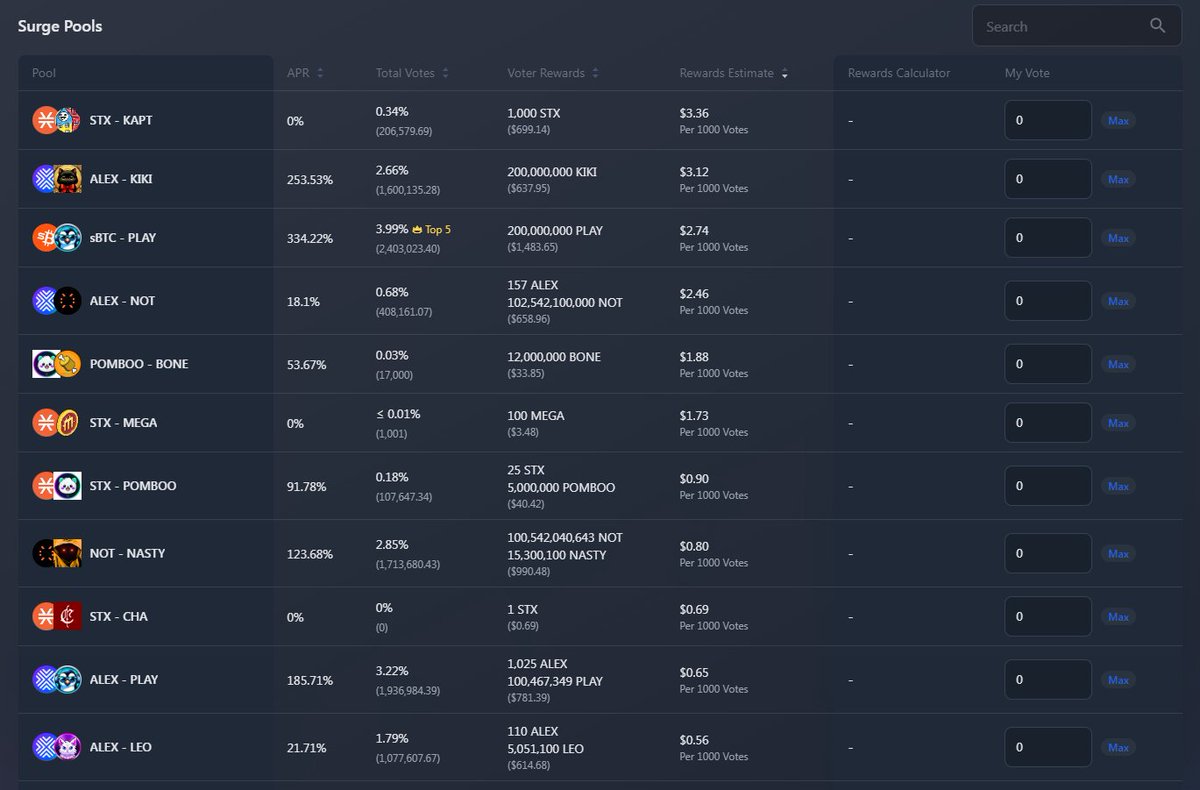
Task: Click Max button for STX - KAPT
Action: tap(1118, 120)
